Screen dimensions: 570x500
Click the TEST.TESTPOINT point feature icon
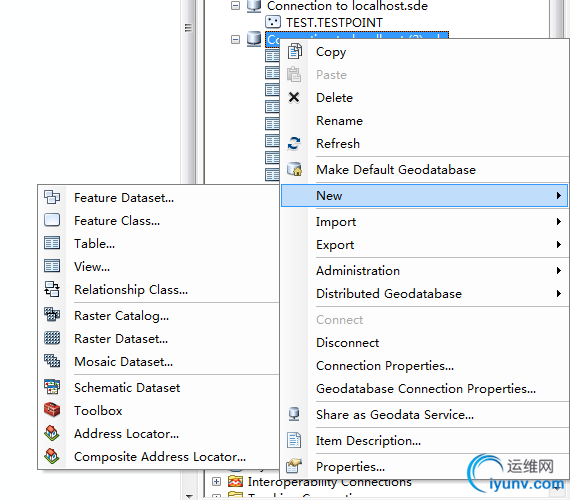[273, 22]
